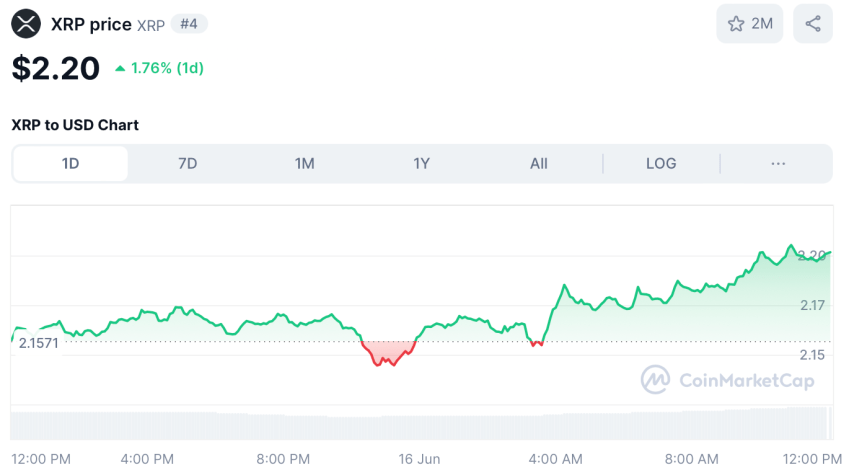Open the more options ellipsis menu

click(778, 164)
